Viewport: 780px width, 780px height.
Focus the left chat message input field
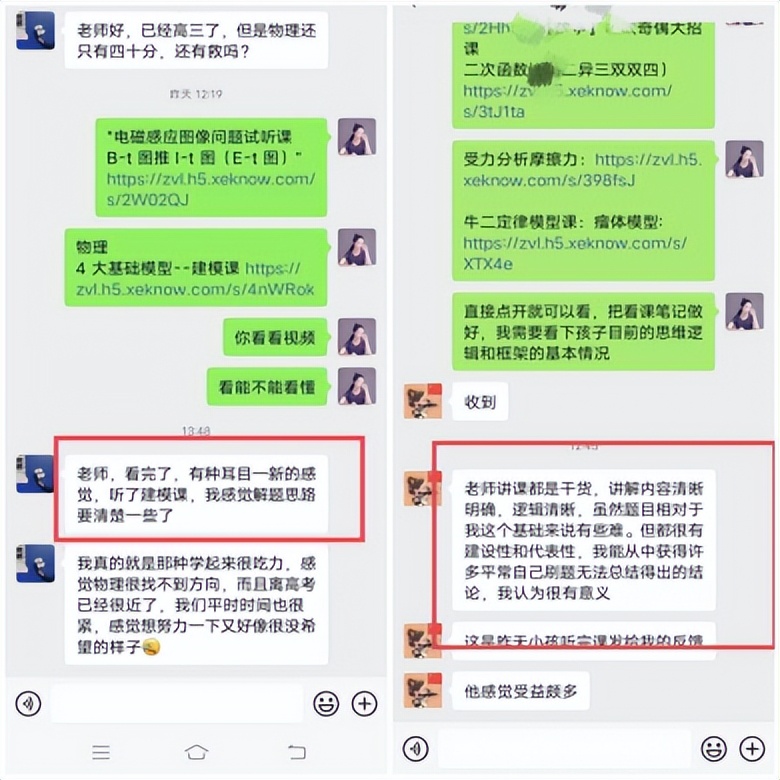177,703
